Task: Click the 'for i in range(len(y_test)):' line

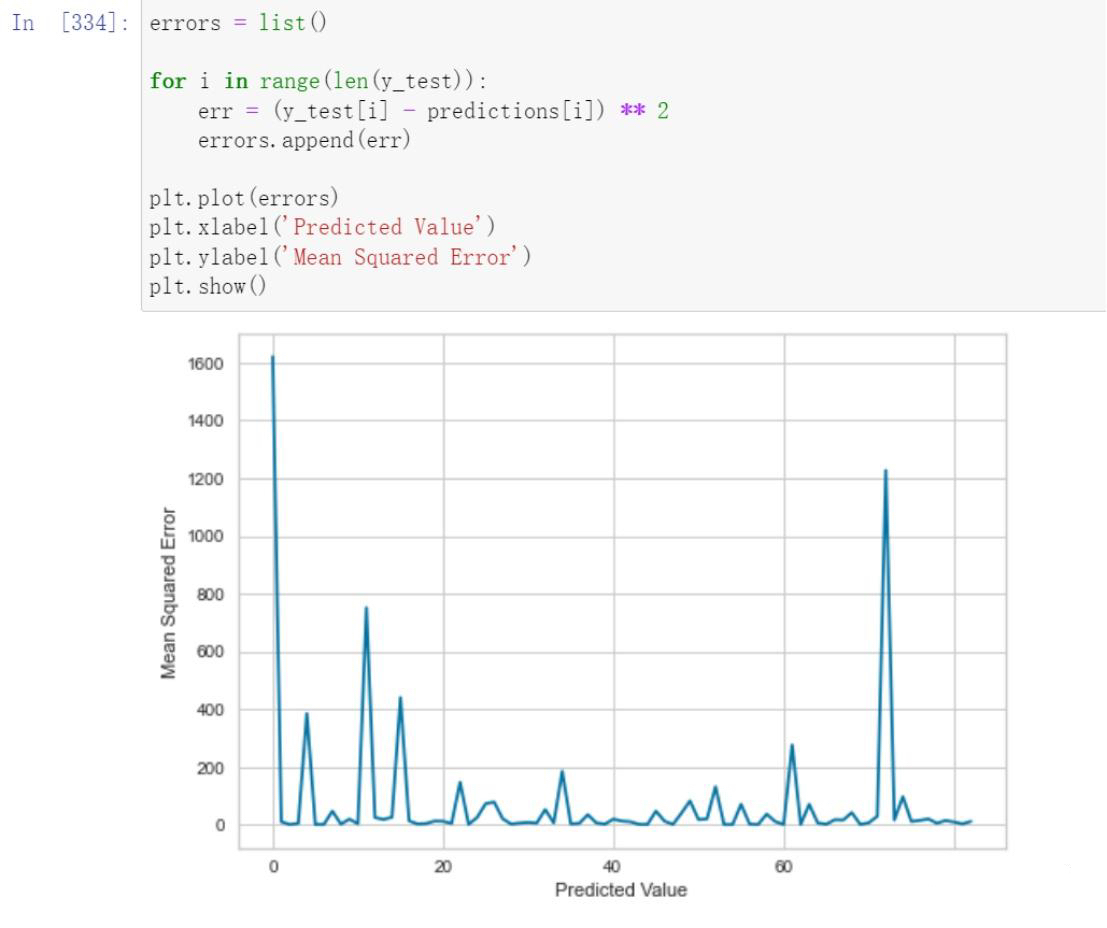Action: pos(318,81)
